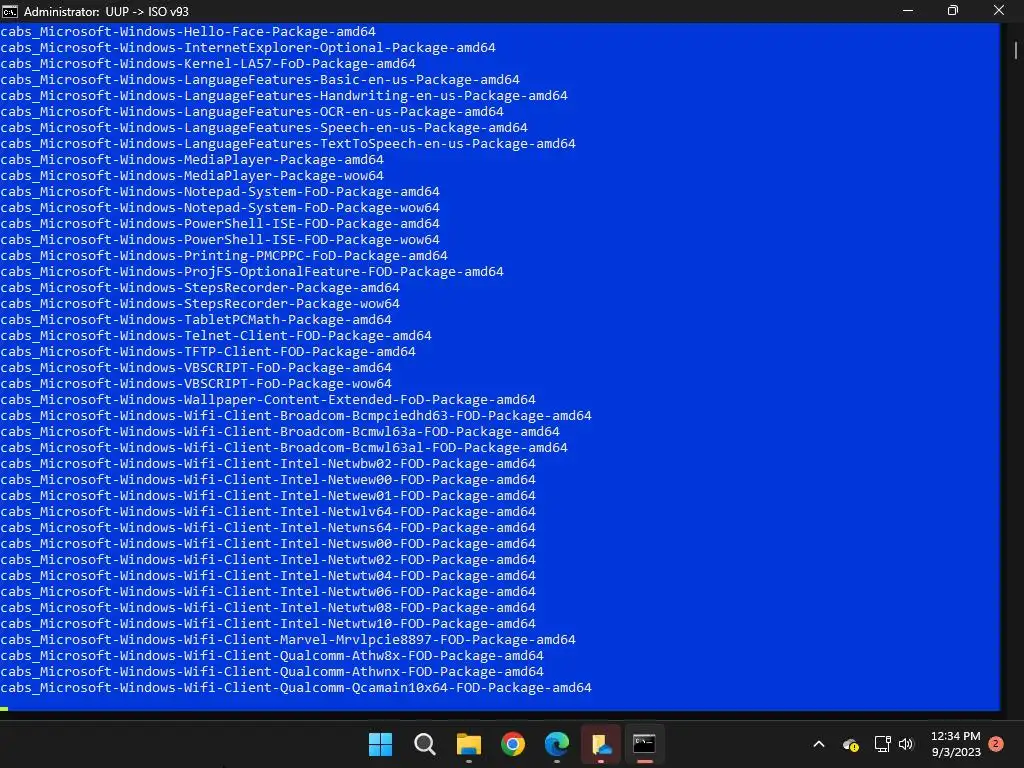1024x768 pixels.
Task: Minimize the UUP -> ISO console window
Action: click(x=908, y=10)
